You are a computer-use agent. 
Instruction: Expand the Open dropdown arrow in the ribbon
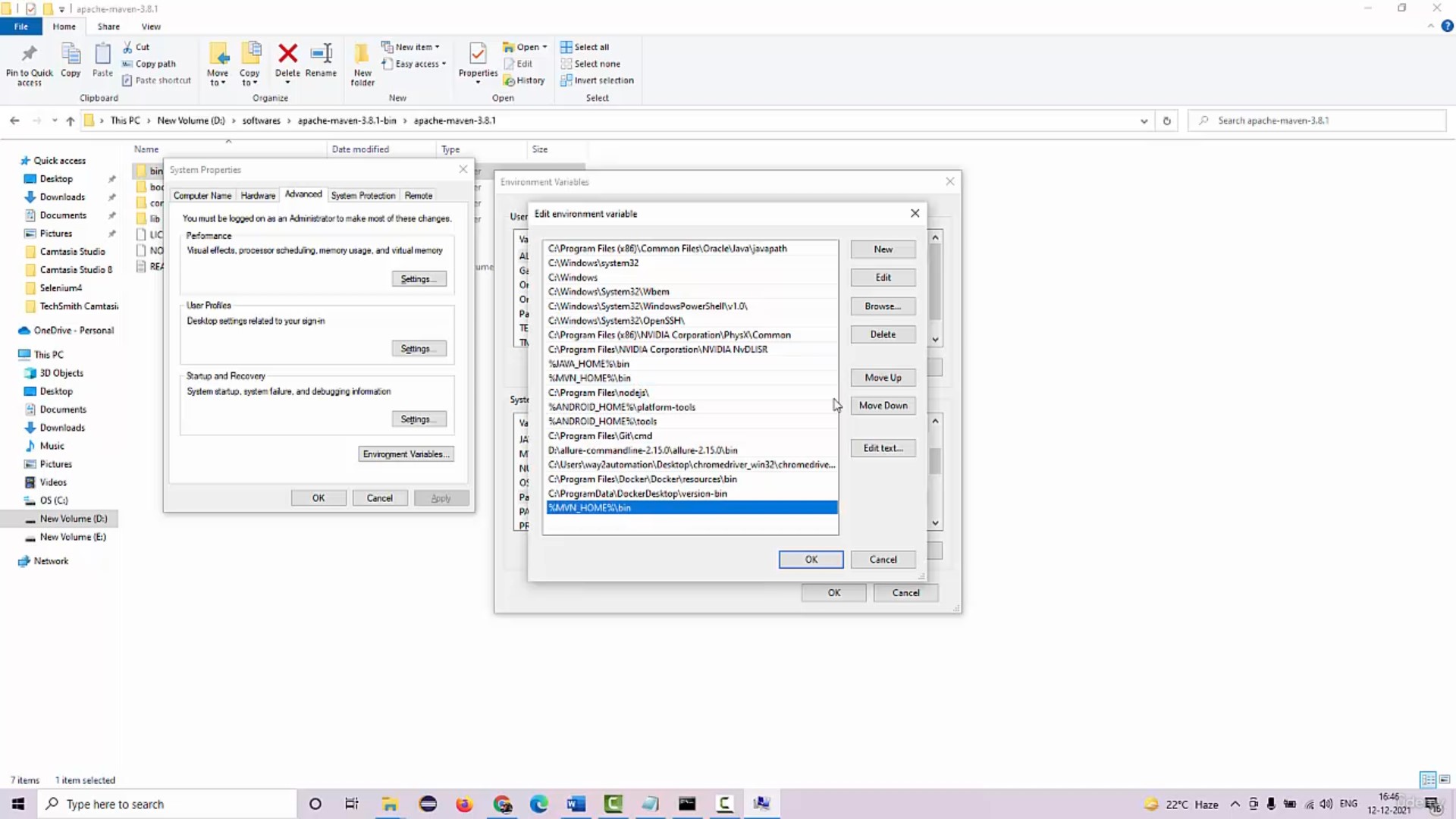[x=544, y=47]
